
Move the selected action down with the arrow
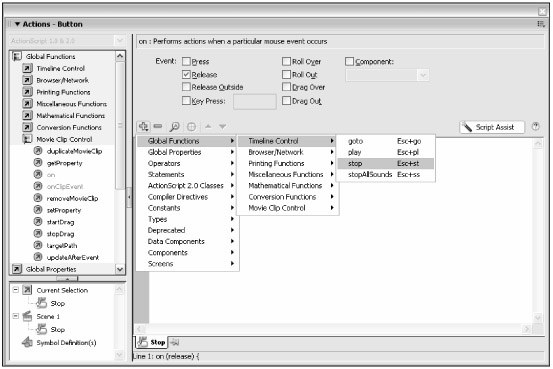coord(222,126)
